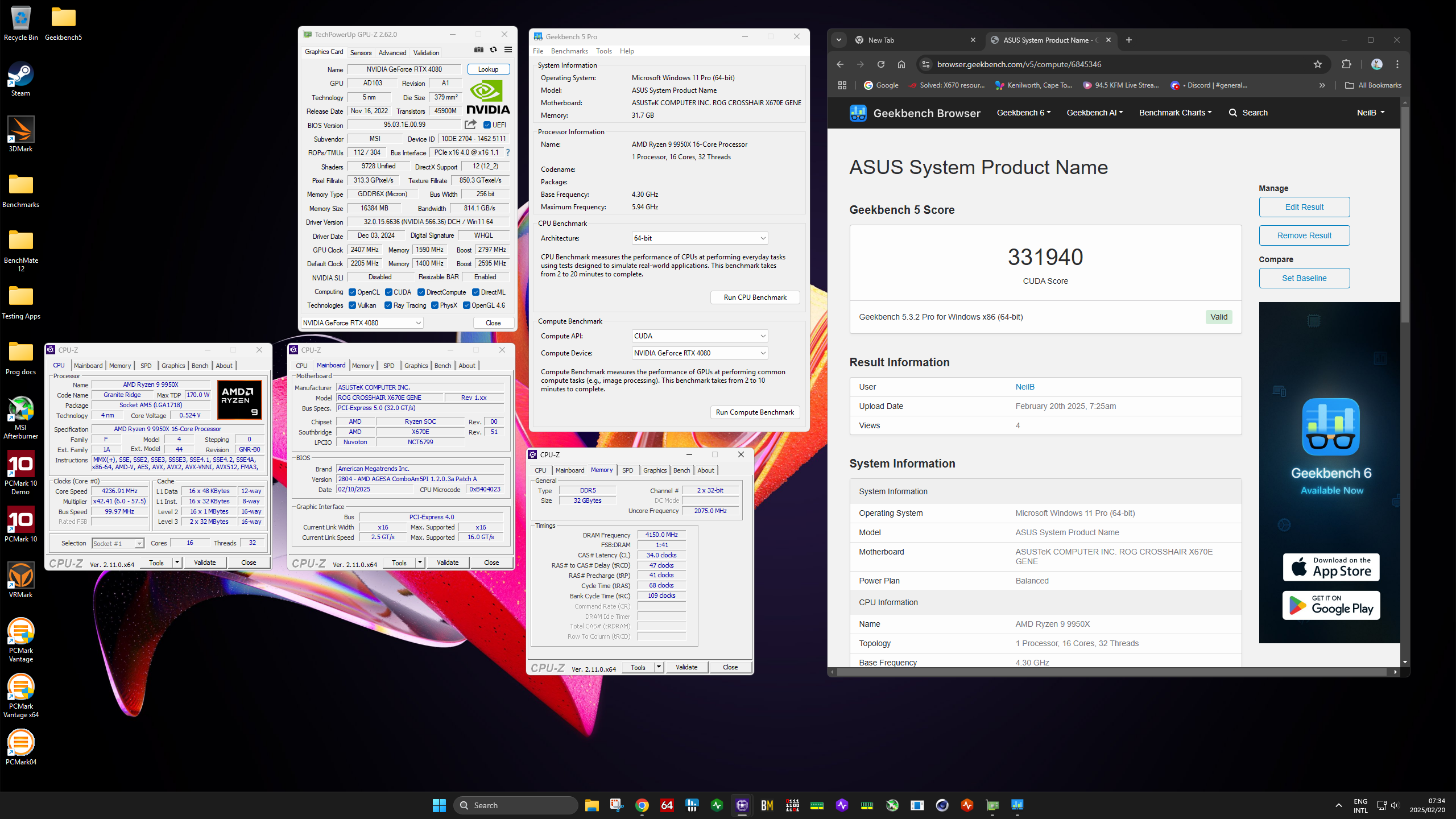Click the NeilB user link
This screenshot has height=819, width=1456.
(x=1025, y=387)
